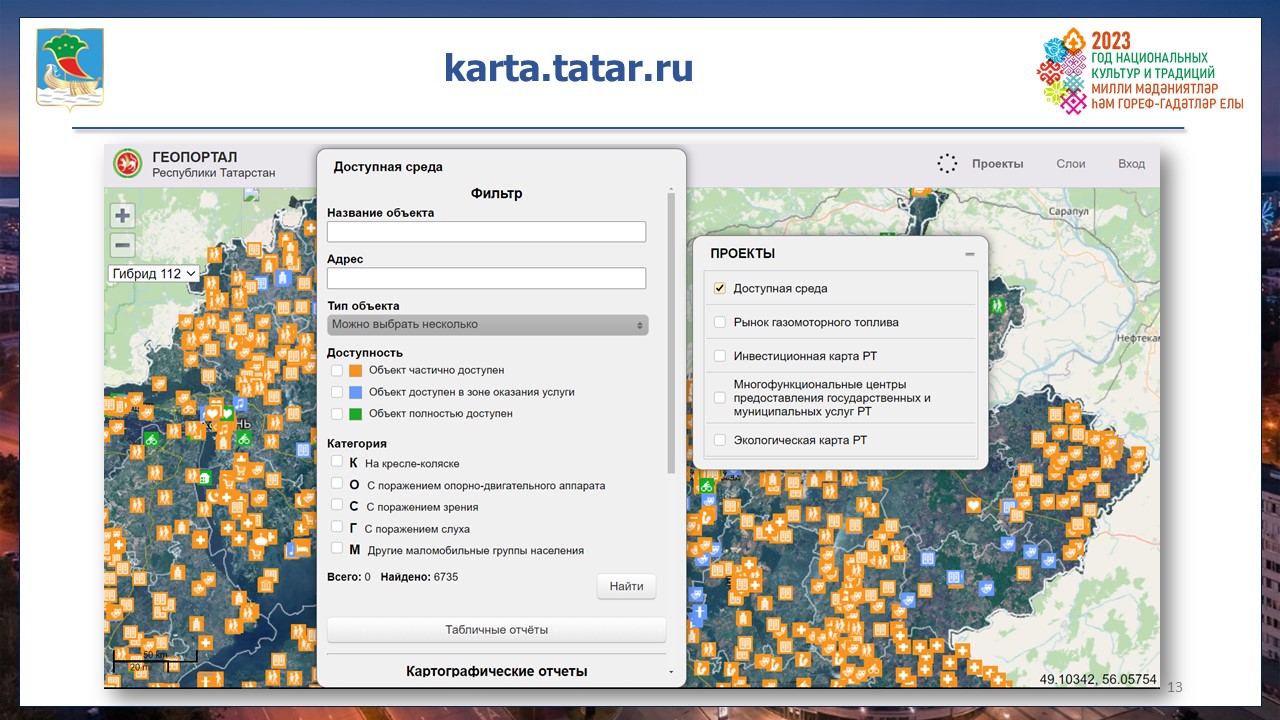Image resolution: width=1280 pixels, height=720 pixels.
Task: Click into the Название объекта input field
Action: pyautogui.click(x=486, y=232)
